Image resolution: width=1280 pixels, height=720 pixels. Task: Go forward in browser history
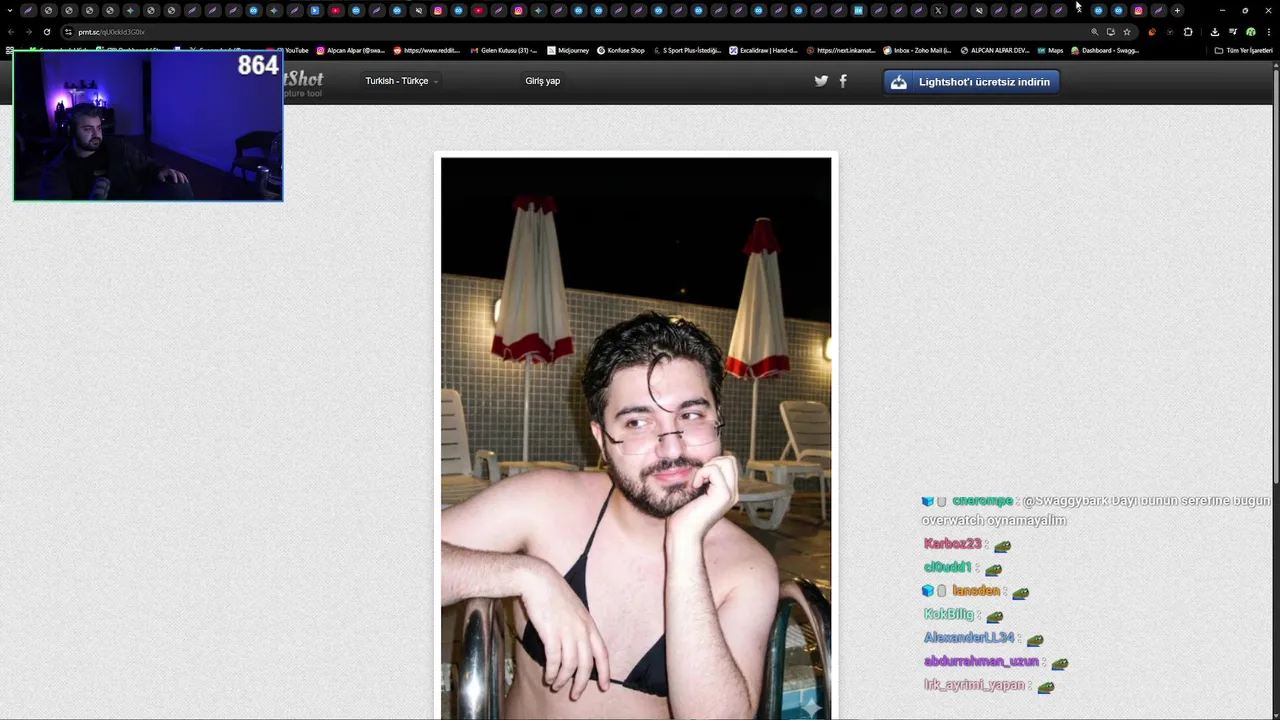pyautogui.click(x=28, y=32)
